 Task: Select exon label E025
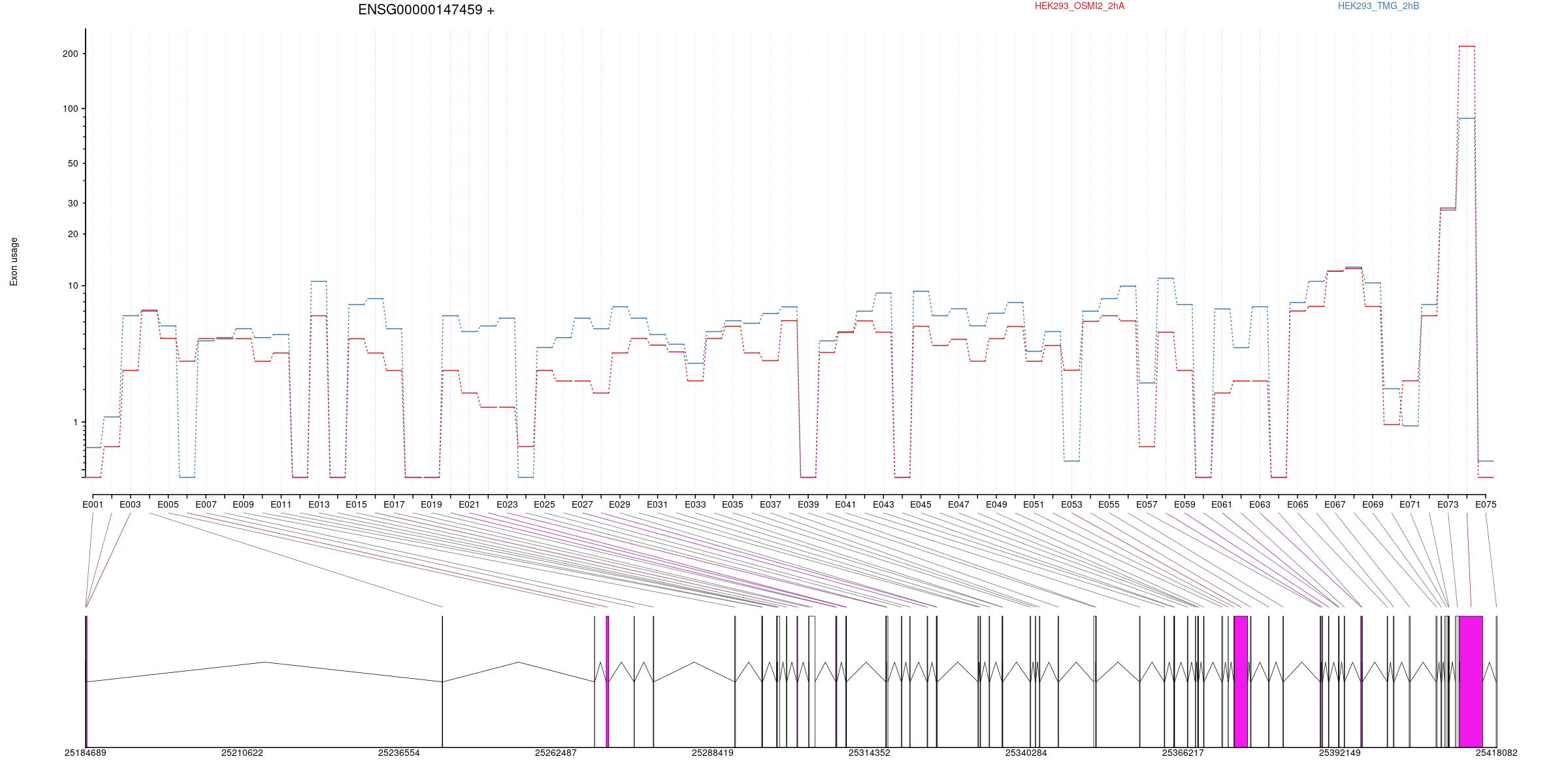tap(544, 504)
